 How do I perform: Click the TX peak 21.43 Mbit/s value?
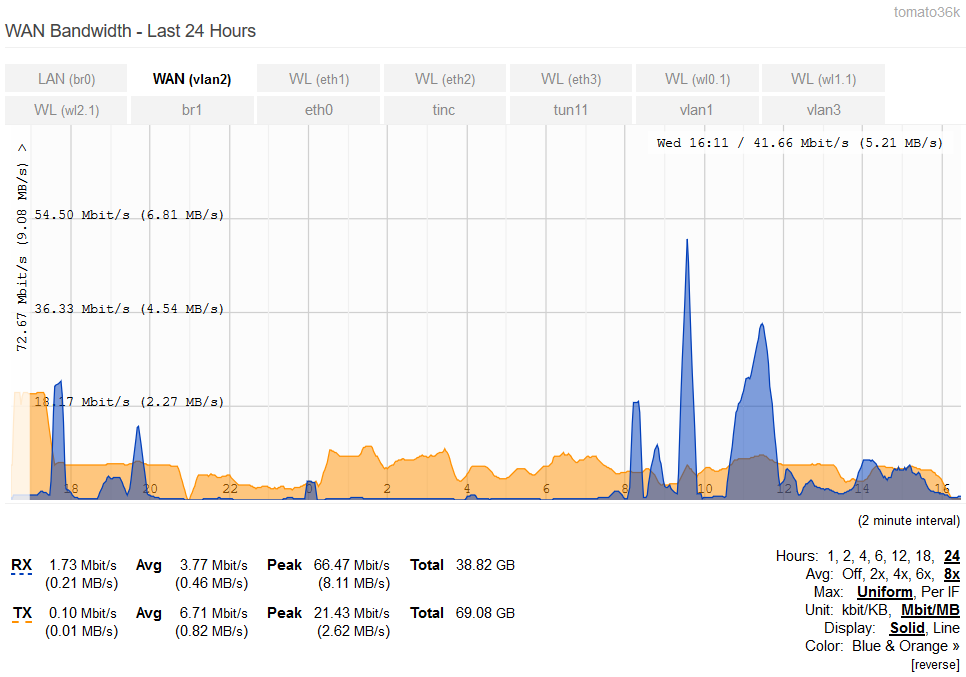point(351,613)
